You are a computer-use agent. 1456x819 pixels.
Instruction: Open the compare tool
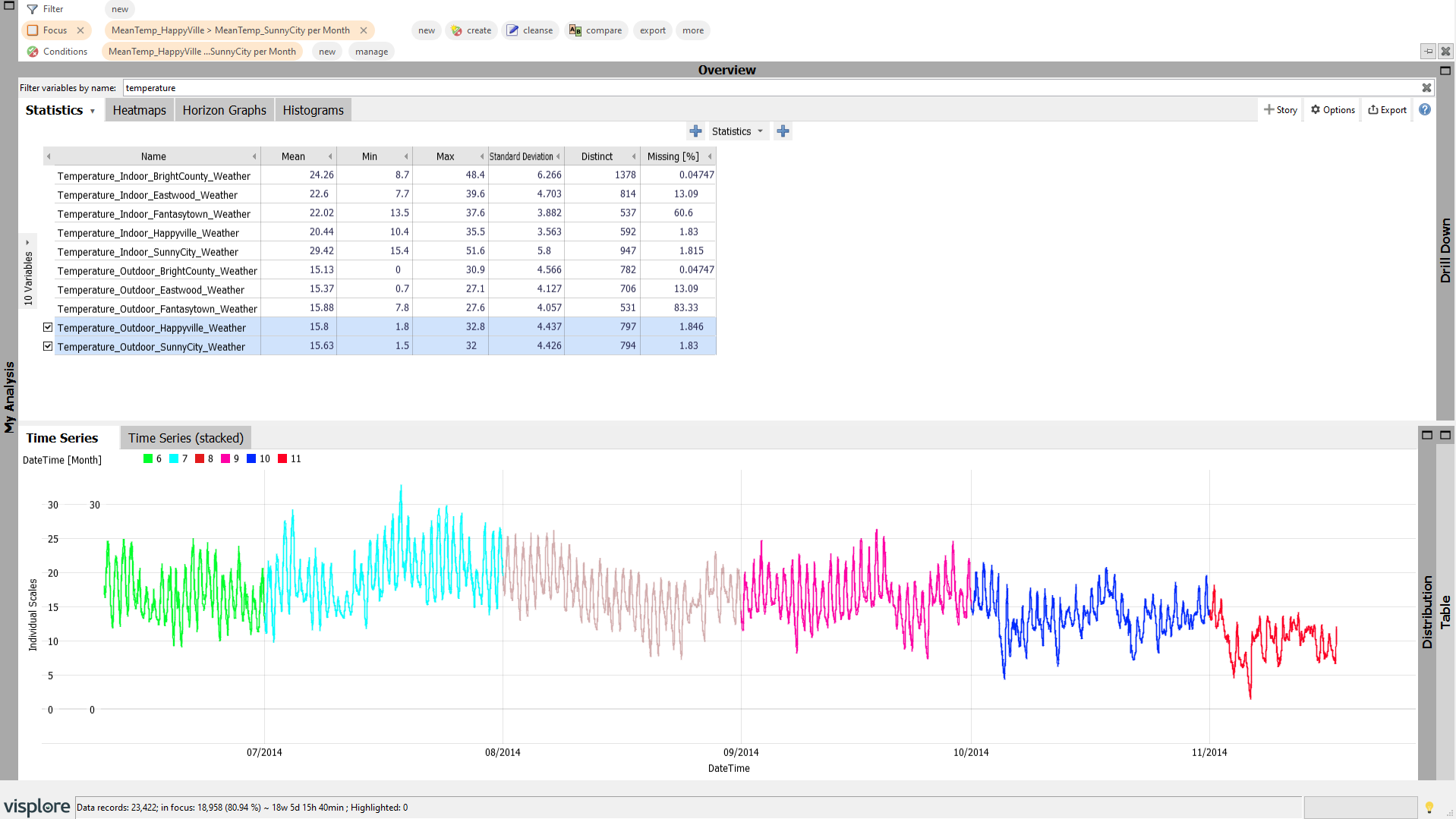click(596, 30)
